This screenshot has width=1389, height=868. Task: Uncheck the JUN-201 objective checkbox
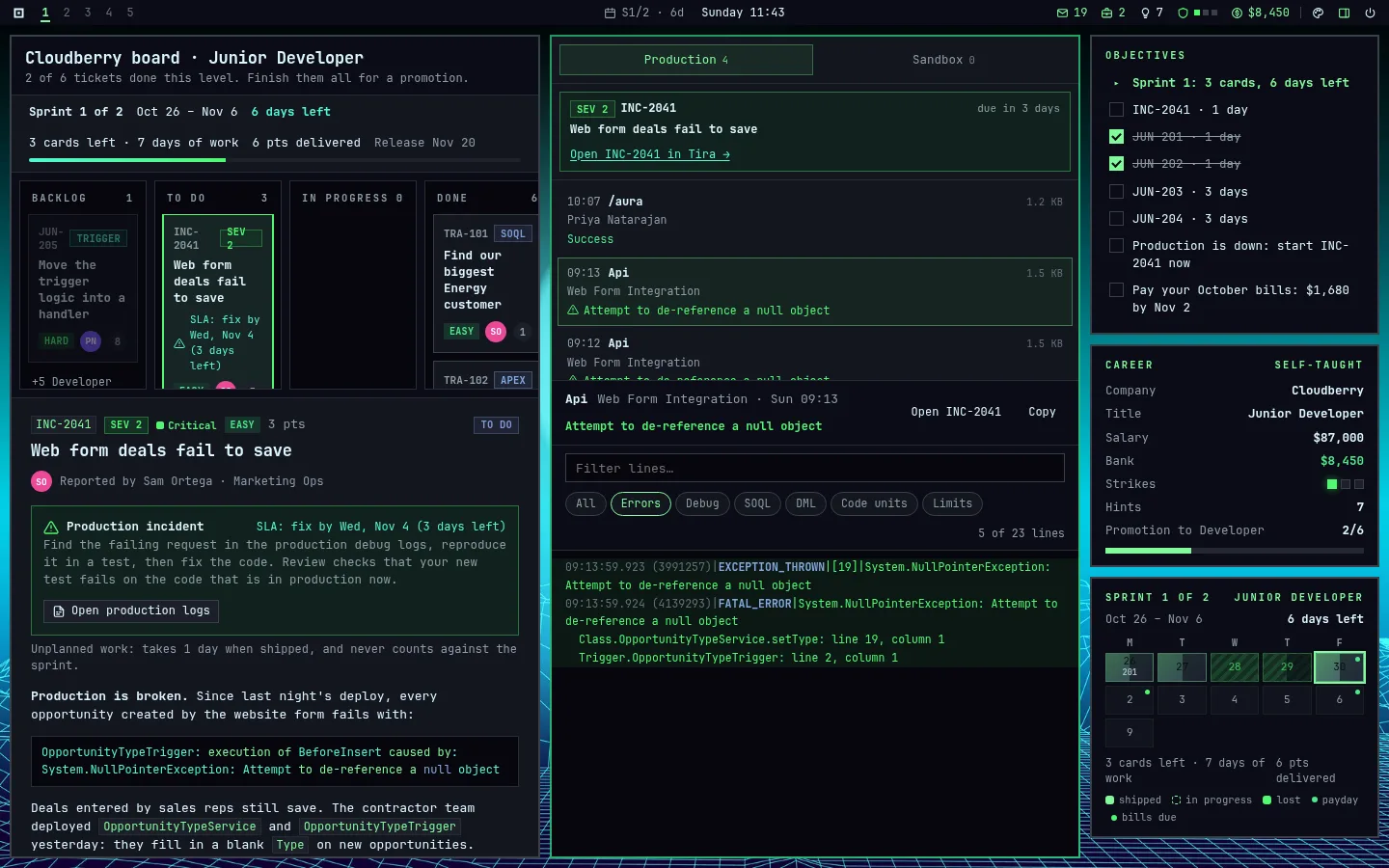[1116, 137]
